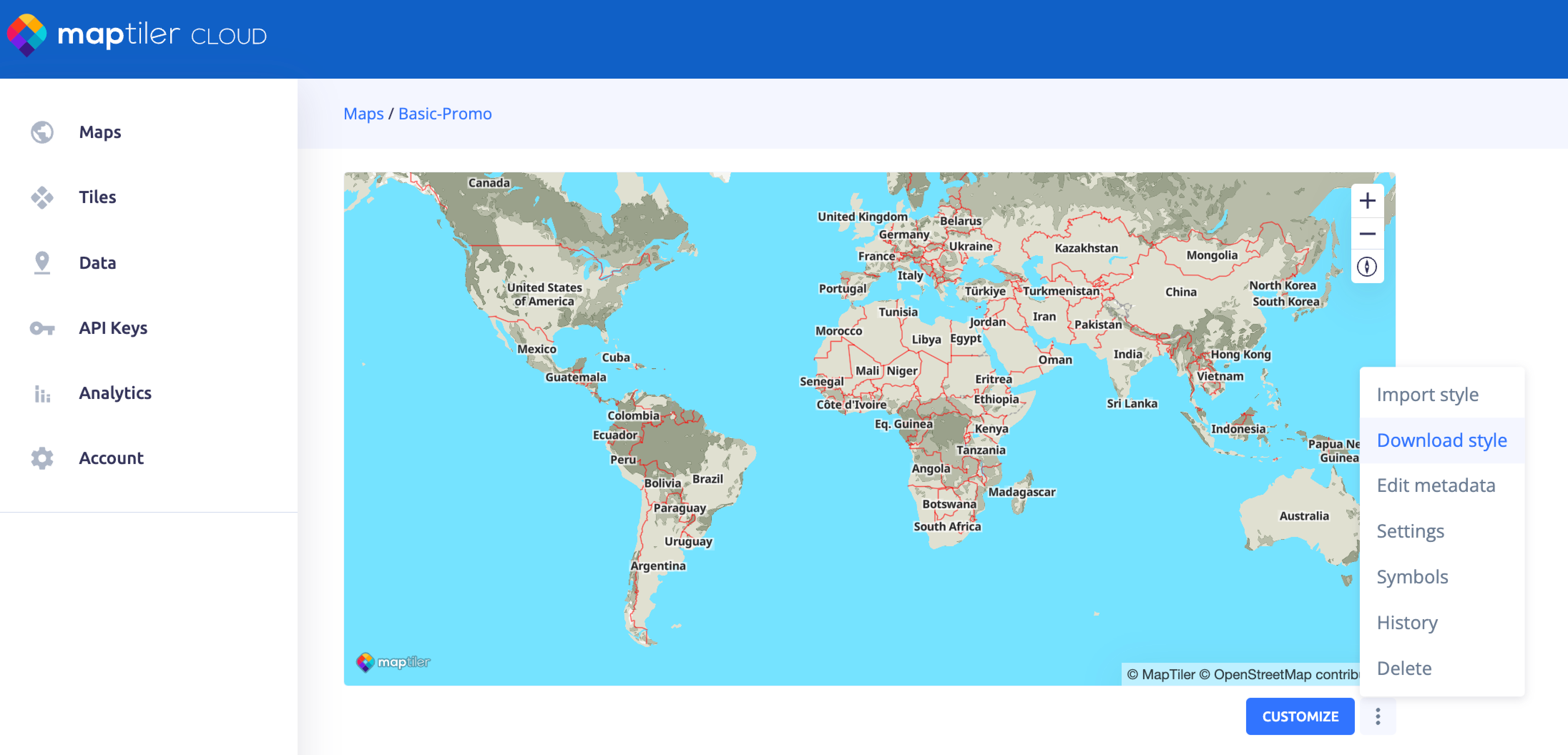1568x755 pixels.
Task: Click the Maps globe icon in sidebar
Action: point(42,132)
